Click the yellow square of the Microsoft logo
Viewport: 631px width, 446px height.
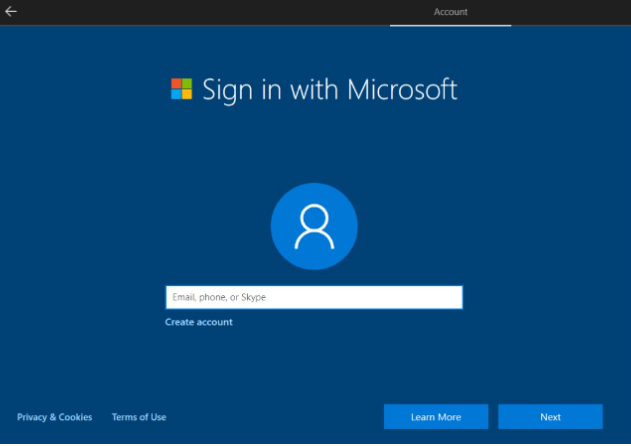tap(187, 95)
